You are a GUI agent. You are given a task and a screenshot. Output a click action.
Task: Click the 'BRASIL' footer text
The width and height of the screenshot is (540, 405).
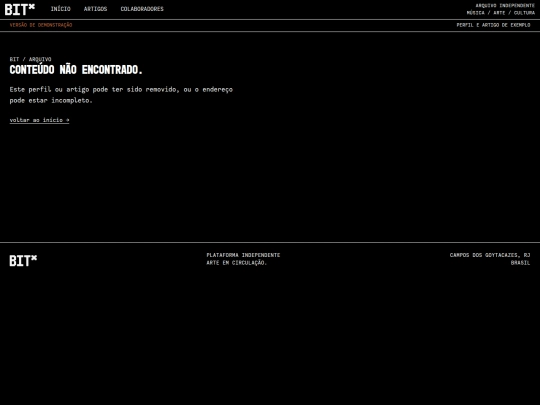[x=520, y=263]
